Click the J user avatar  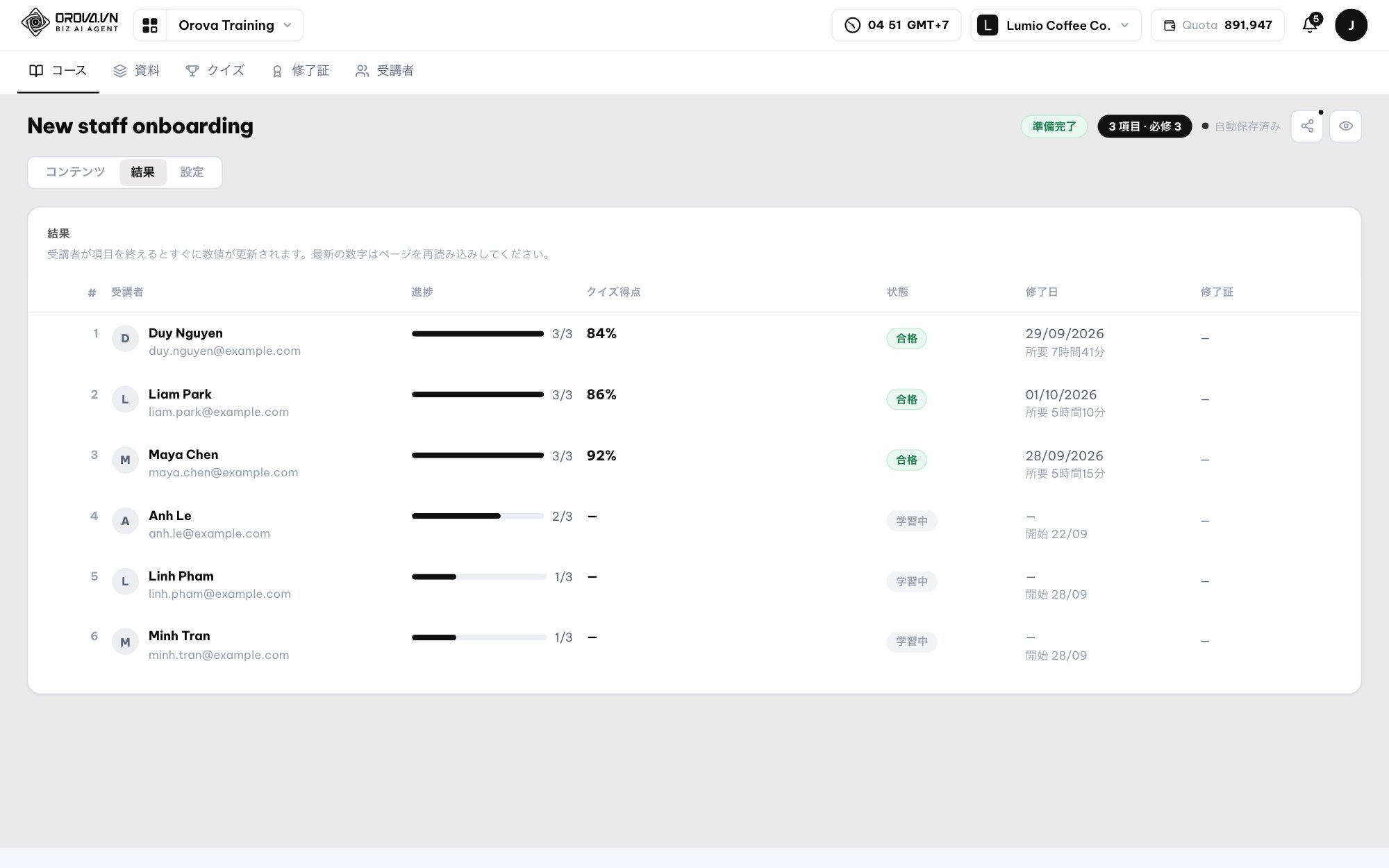point(1351,25)
